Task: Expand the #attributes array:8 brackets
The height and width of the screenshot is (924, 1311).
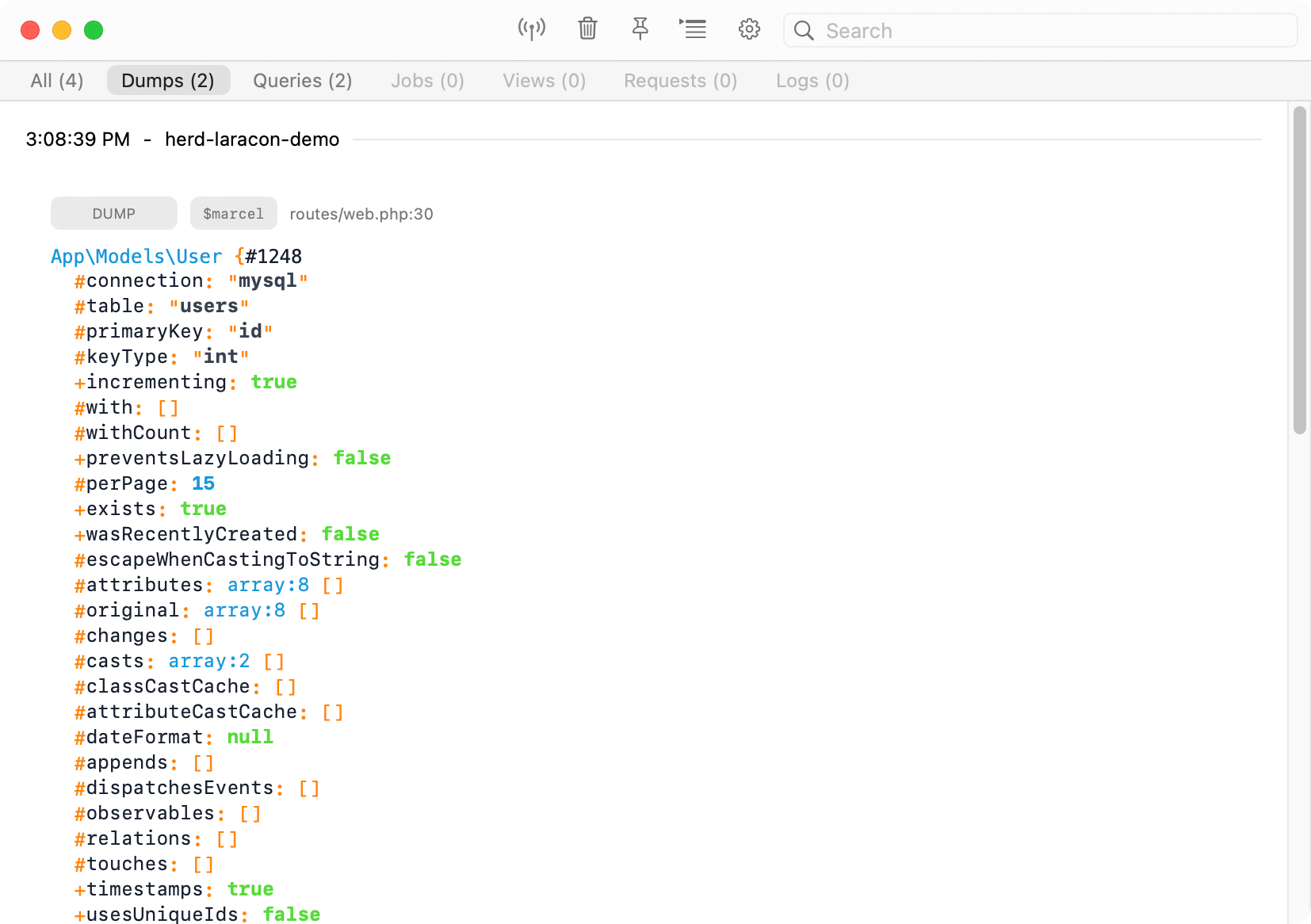Action: point(333,586)
